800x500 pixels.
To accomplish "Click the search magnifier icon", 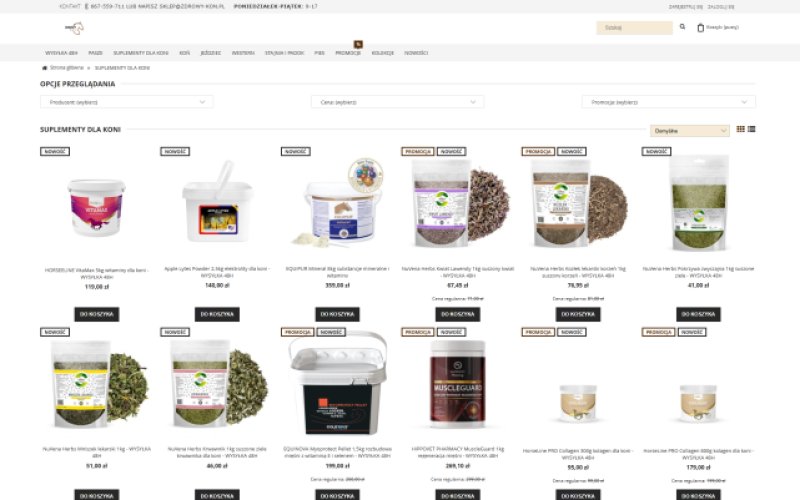I will [682, 27].
